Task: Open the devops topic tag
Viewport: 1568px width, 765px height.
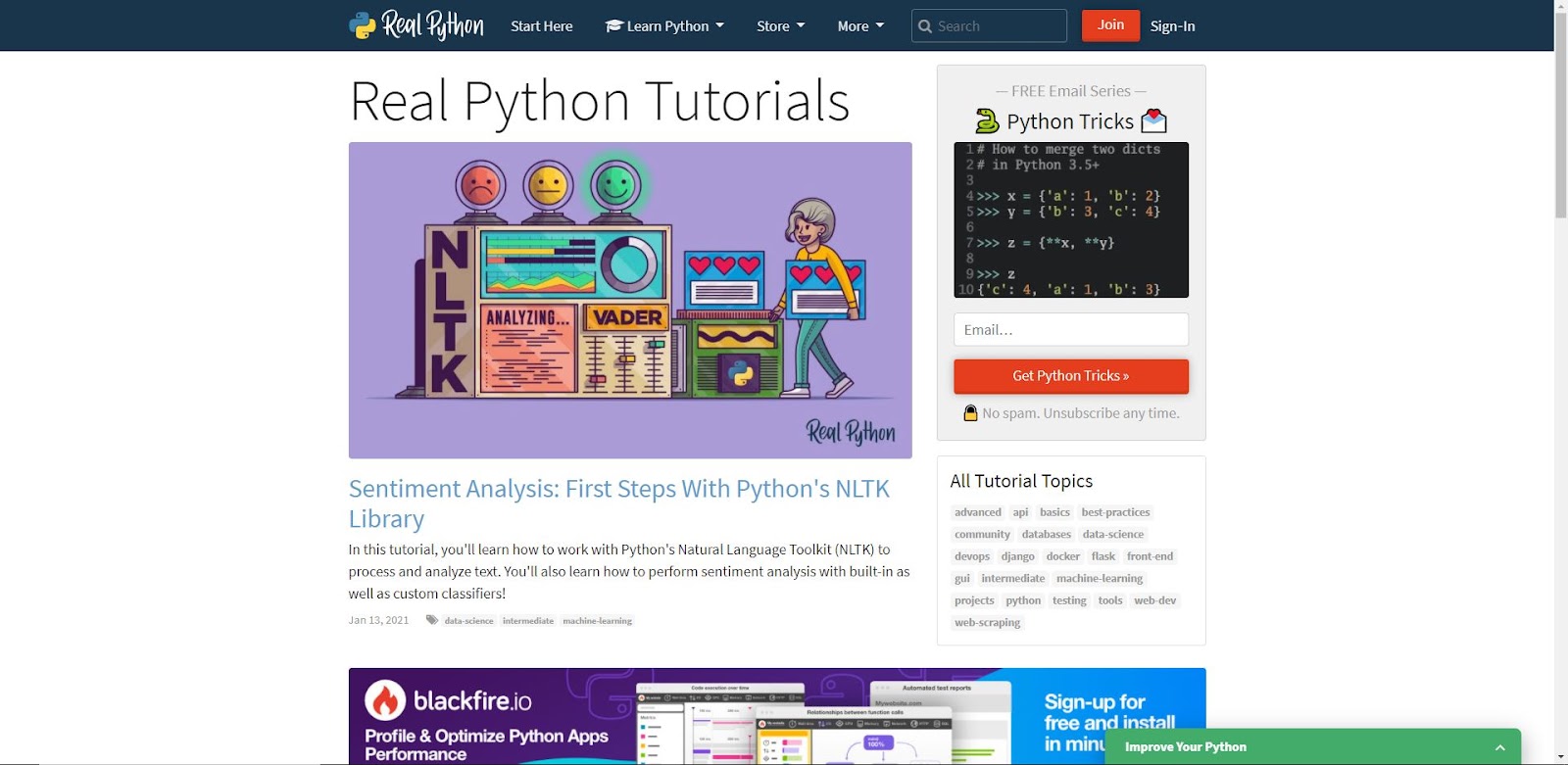Action: click(972, 556)
